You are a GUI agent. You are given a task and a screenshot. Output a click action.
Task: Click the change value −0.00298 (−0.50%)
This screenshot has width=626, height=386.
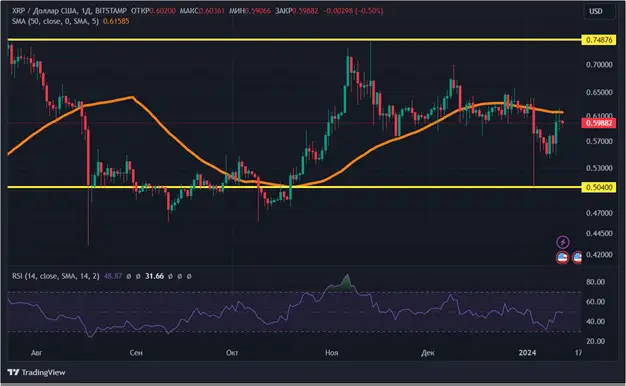(x=353, y=11)
